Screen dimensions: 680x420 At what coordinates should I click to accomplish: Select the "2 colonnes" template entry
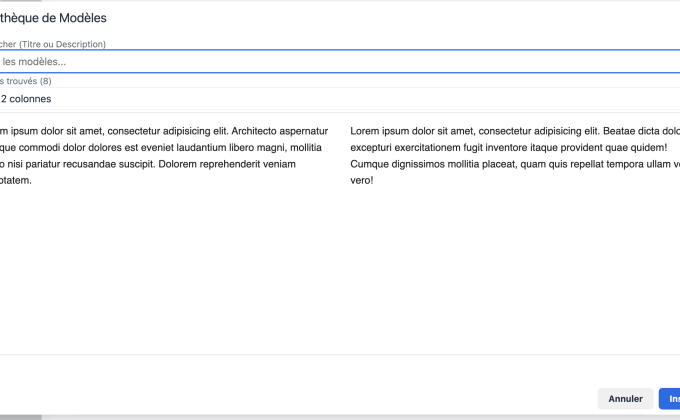coord(28,99)
